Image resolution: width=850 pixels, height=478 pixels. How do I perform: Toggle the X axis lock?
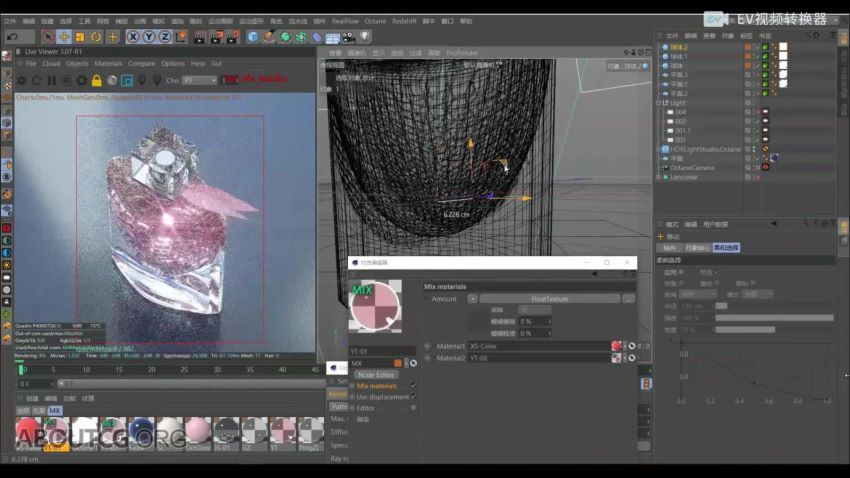[133, 37]
